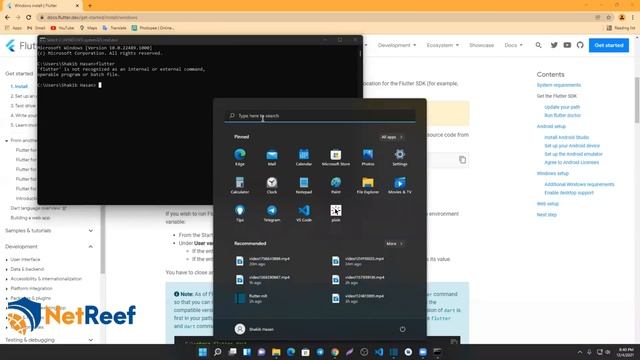The height and width of the screenshot is (360, 640).
Task: Reload the page in Chrome
Action: [x=29, y=18]
